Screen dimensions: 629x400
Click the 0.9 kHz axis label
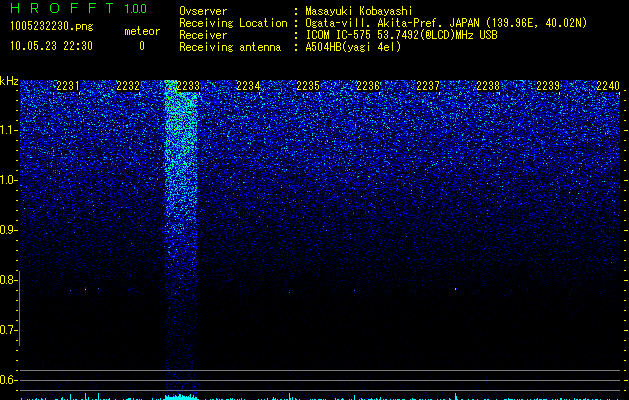[x=8, y=230]
